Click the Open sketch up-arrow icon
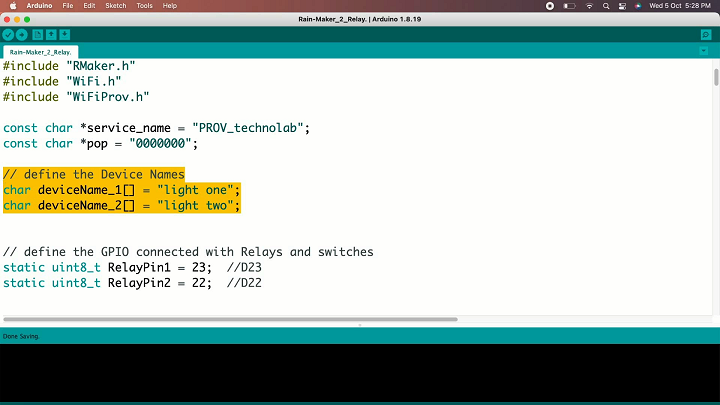Viewport: 720px width, 405px height. click(51, 35)
